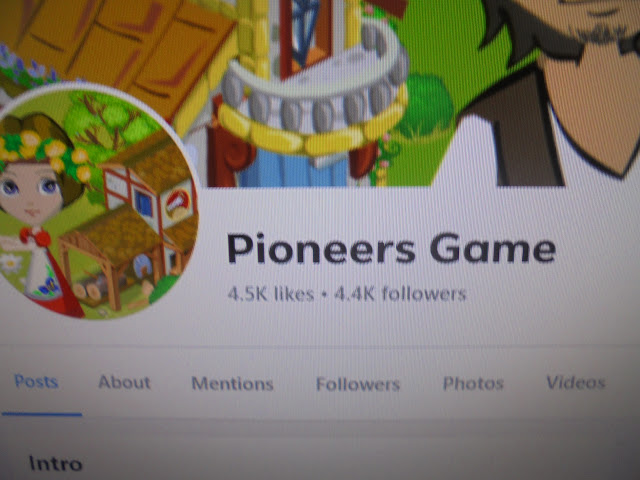This screenshot has width=640, height=480.
Task: Click the blue underline below Posts
Action: tap(42, 414)
